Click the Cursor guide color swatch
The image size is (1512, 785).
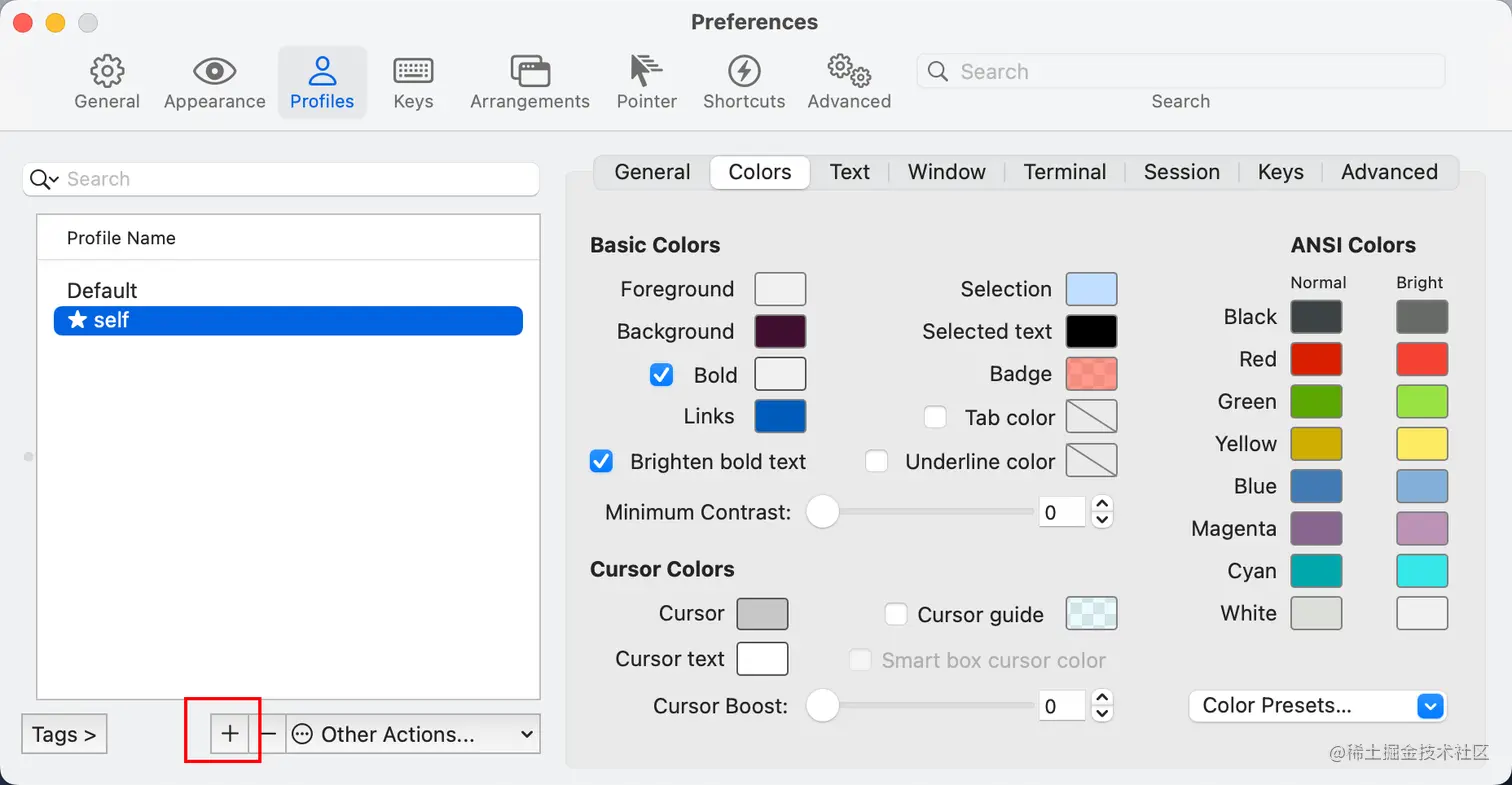click(1091, 614)
